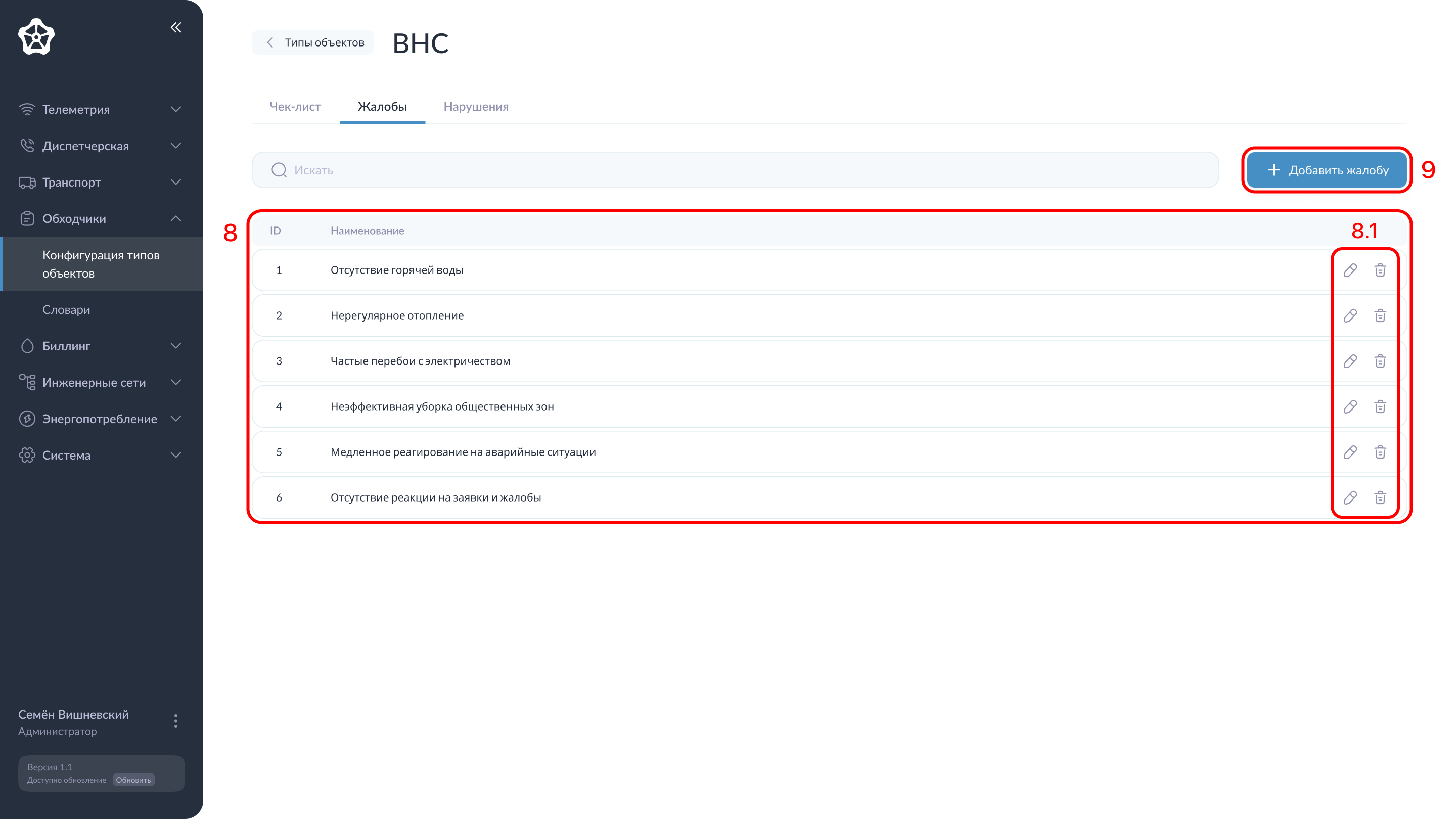This screenshot has width=1456, height=819.
Task: Click the flower-shaped app logo
Action: coord(36,37)
